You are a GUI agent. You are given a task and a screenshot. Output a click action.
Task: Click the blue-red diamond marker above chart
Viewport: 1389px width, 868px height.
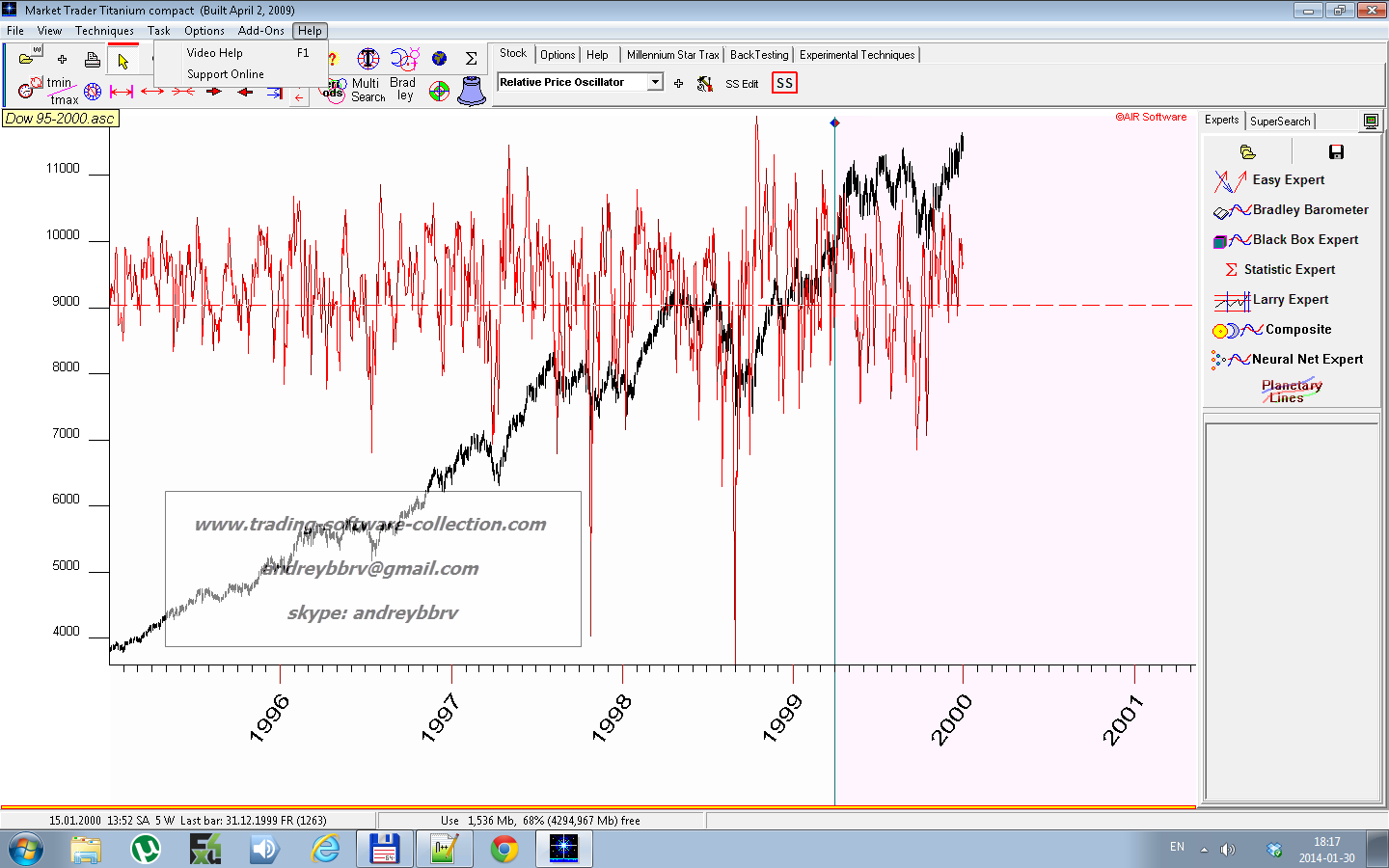pyautogui.click(x=834, y=122)
